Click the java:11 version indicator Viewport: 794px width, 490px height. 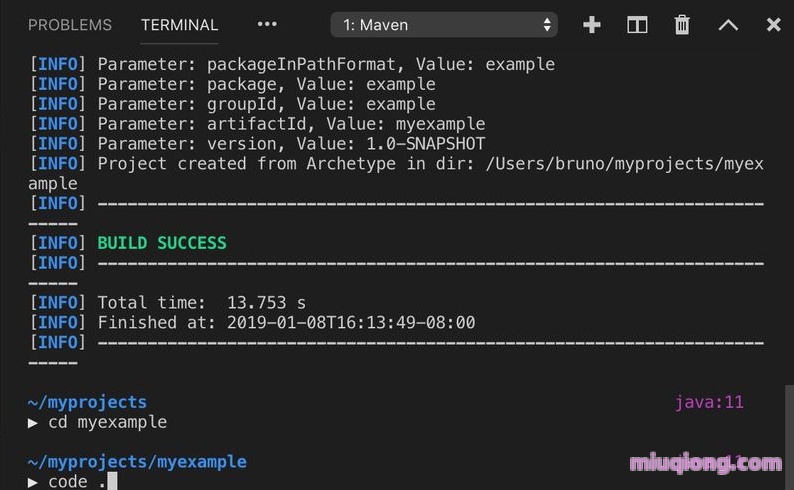point(709,403)
